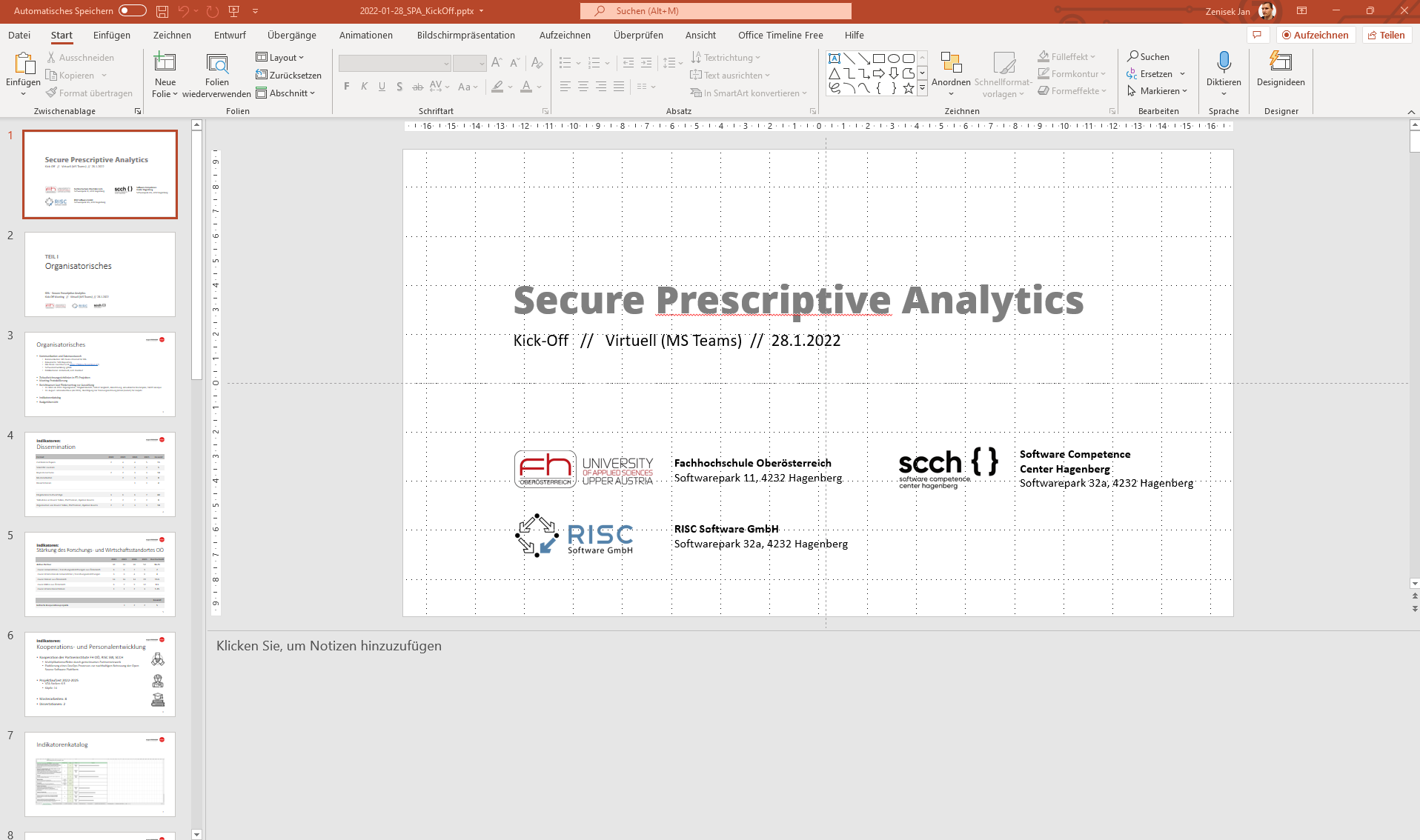Start Diktieren microphone
1420x840 pixels.
[1224, 62]
